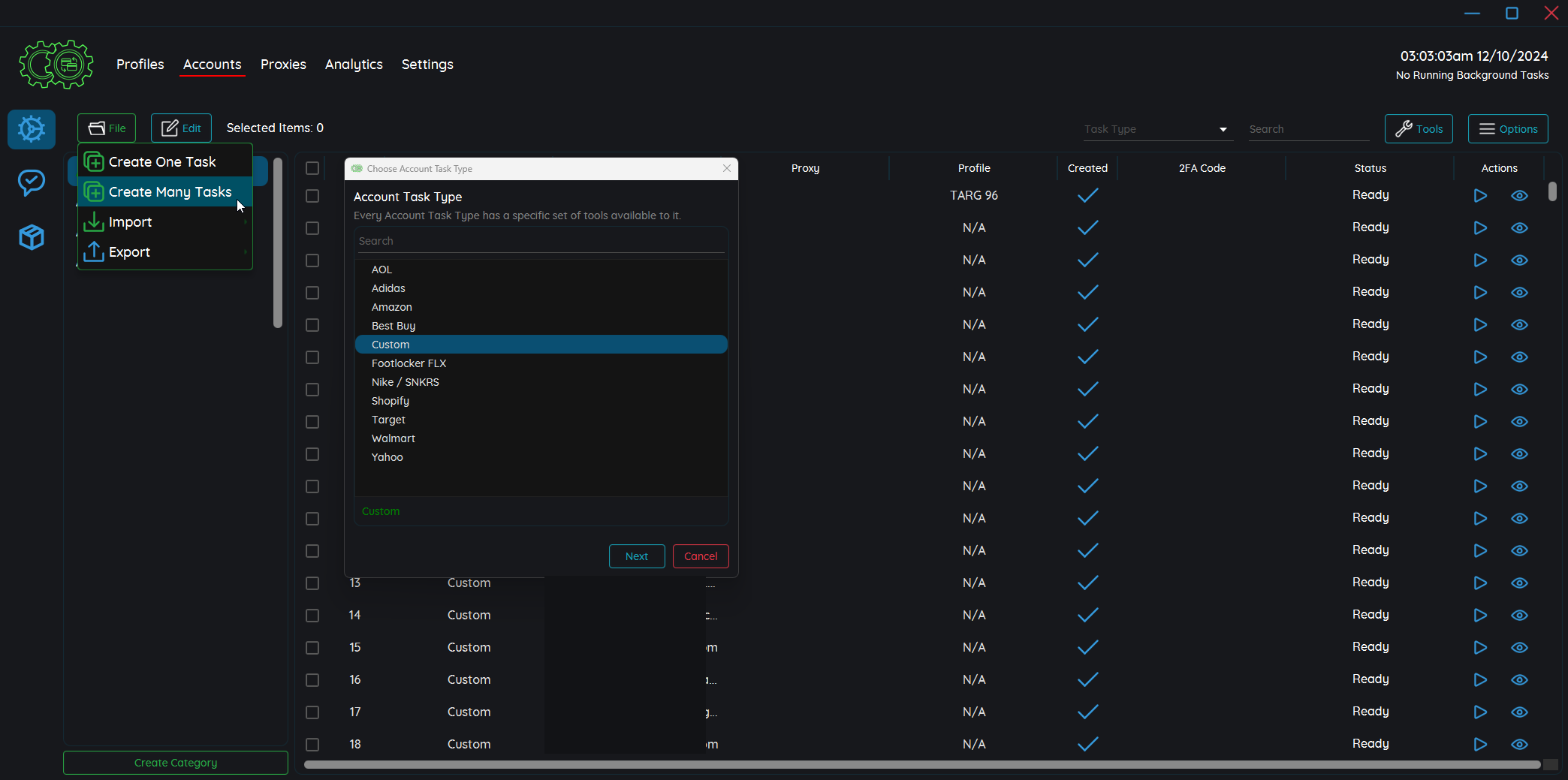
Task: Open the checkmark chat bubble sidebar icon
Action: pyautogui.click(x=32, y=182)
